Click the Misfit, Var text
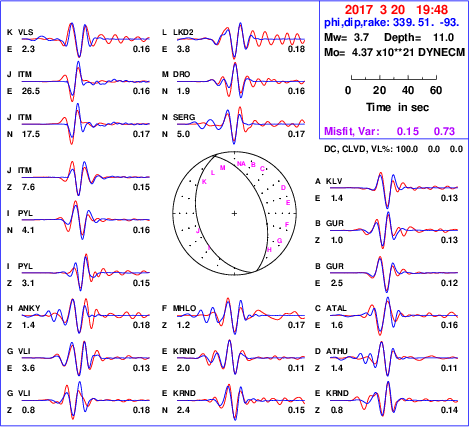Screen dimensions: 469x427 [351, 131]
